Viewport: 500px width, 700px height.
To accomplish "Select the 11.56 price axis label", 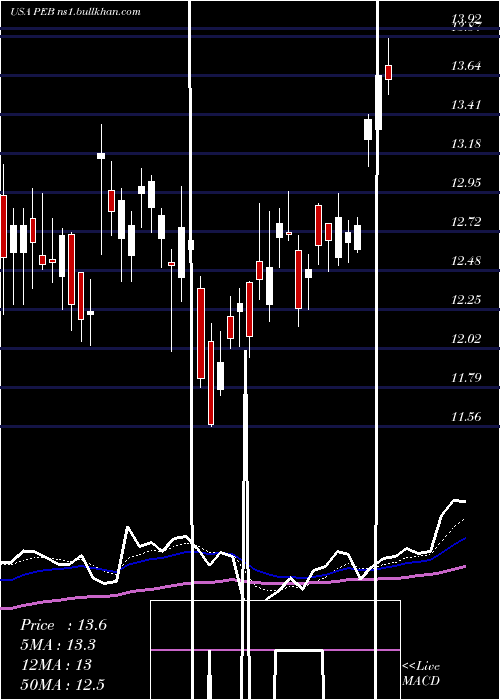I will point(467,417).
